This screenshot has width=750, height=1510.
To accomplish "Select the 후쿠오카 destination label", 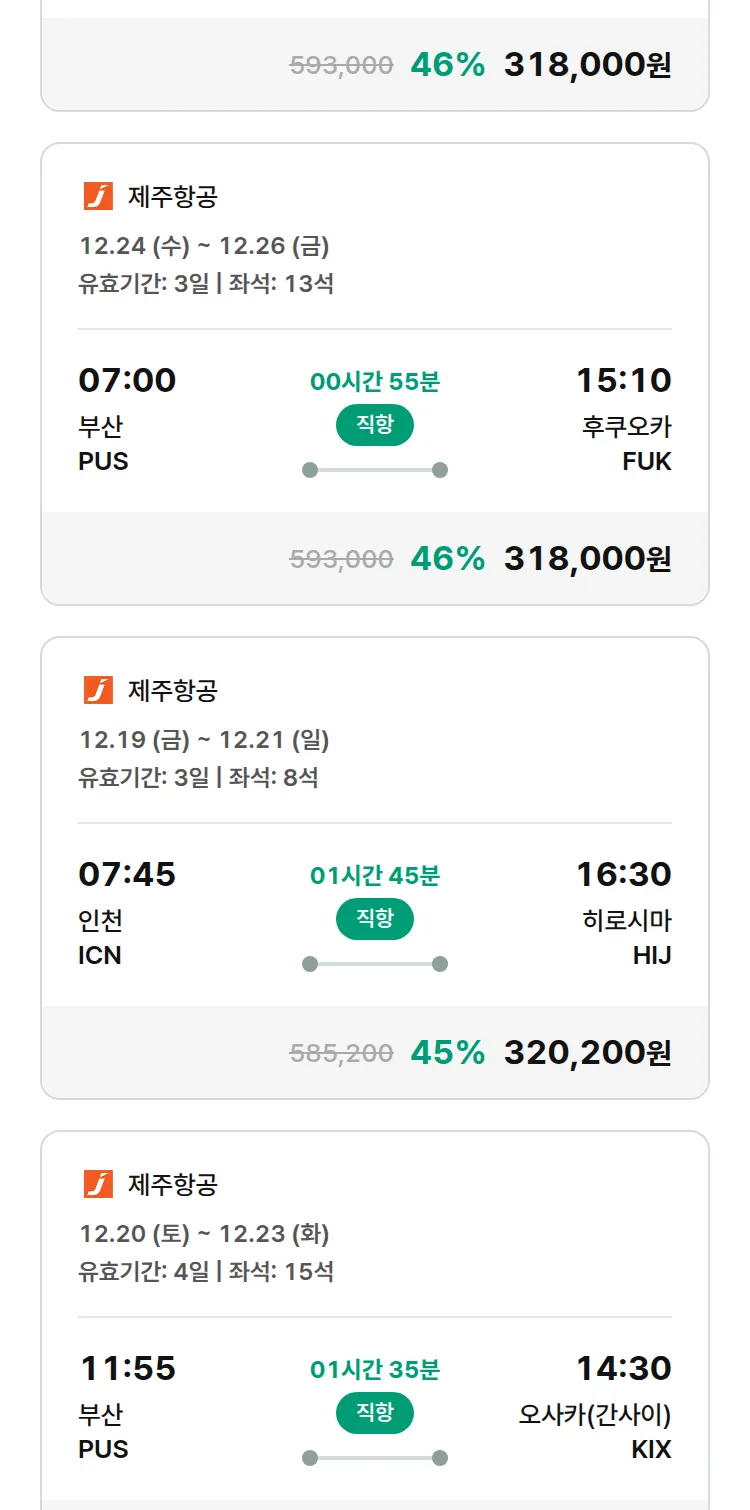I will 626,427.
